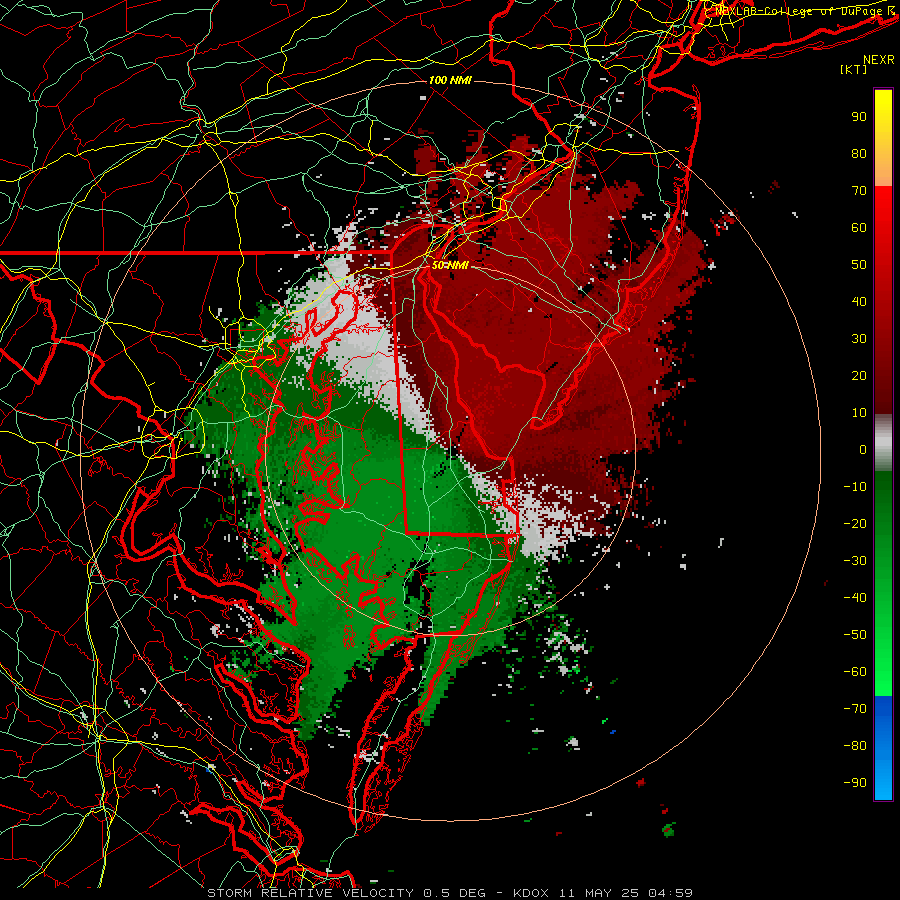Image resolution: width=900 pixels, height=900 pixels.
Task: Click the NEXR label above color scale
Action: click(879, 60)
